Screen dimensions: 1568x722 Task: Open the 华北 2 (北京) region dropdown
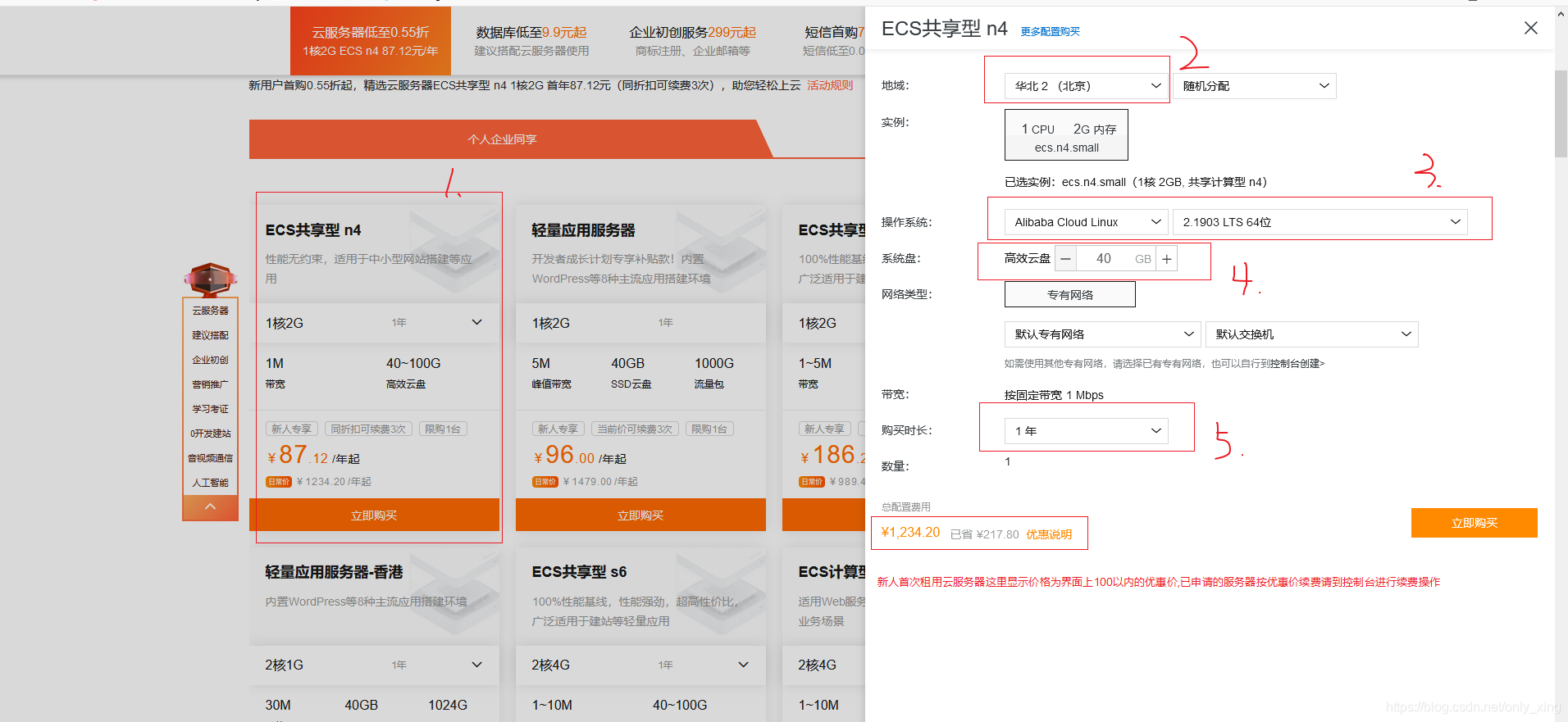[x=1087, y=86]
